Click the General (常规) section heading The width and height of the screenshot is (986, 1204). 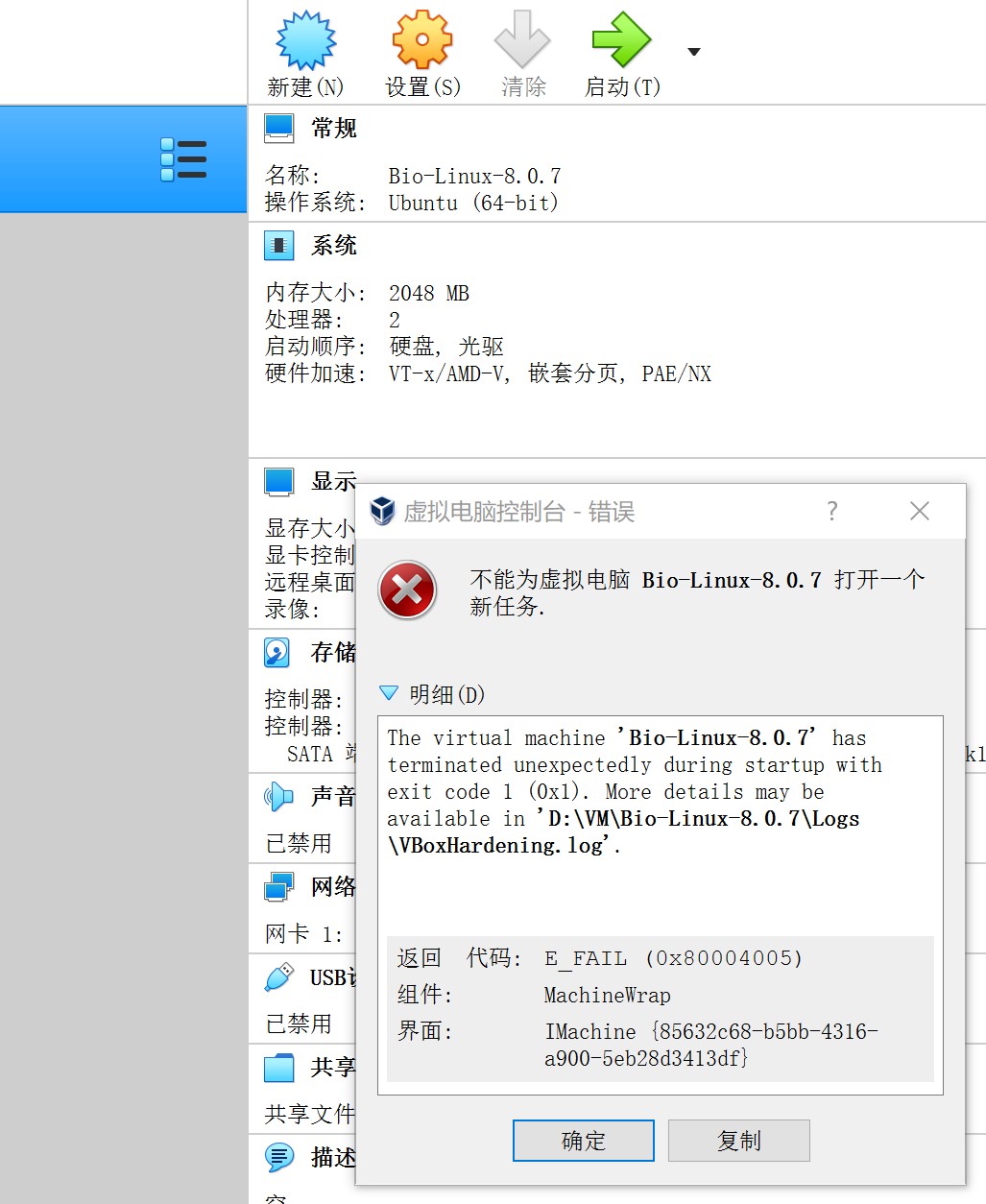coord(334,129)
